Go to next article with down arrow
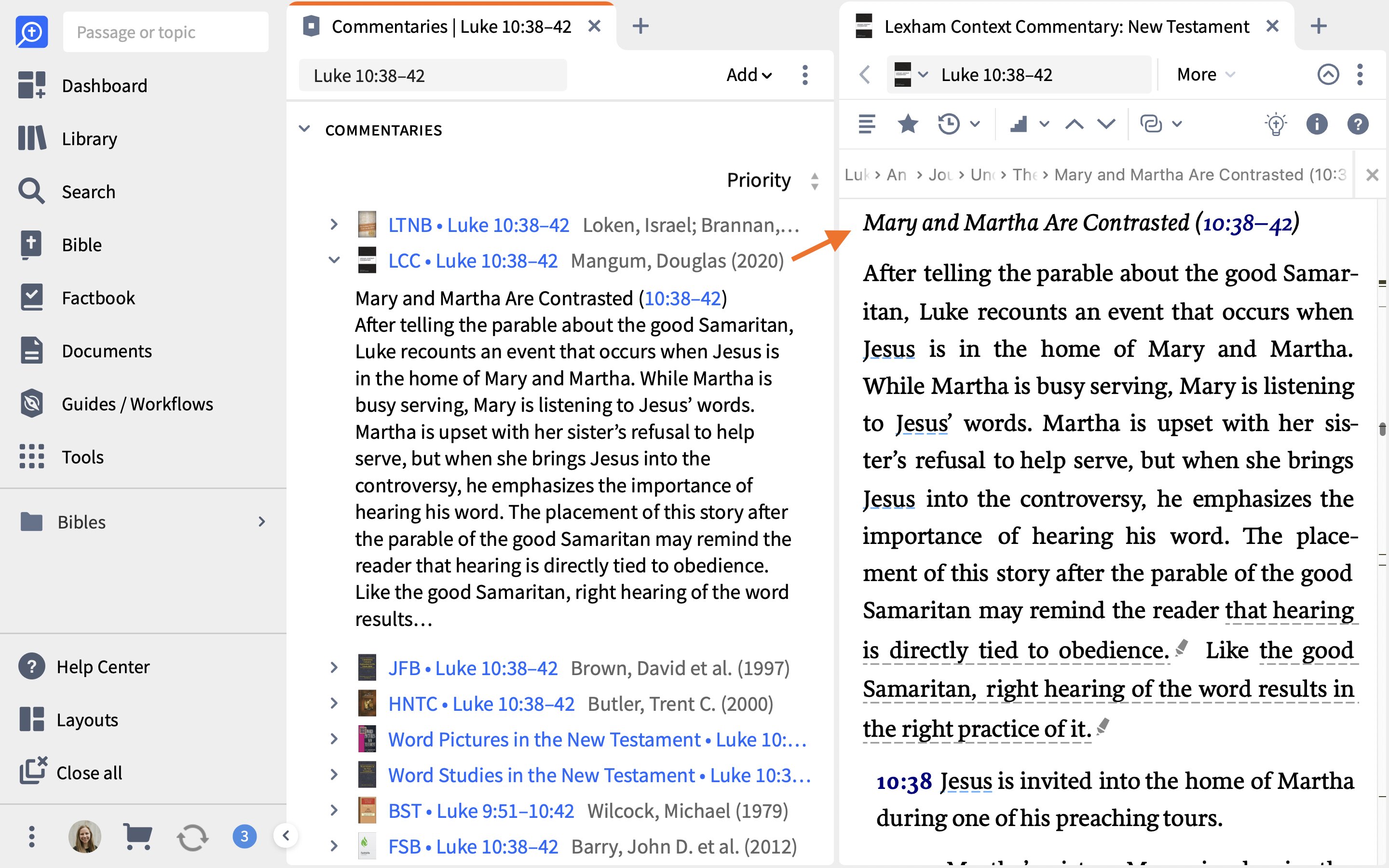 (1106, 124)
